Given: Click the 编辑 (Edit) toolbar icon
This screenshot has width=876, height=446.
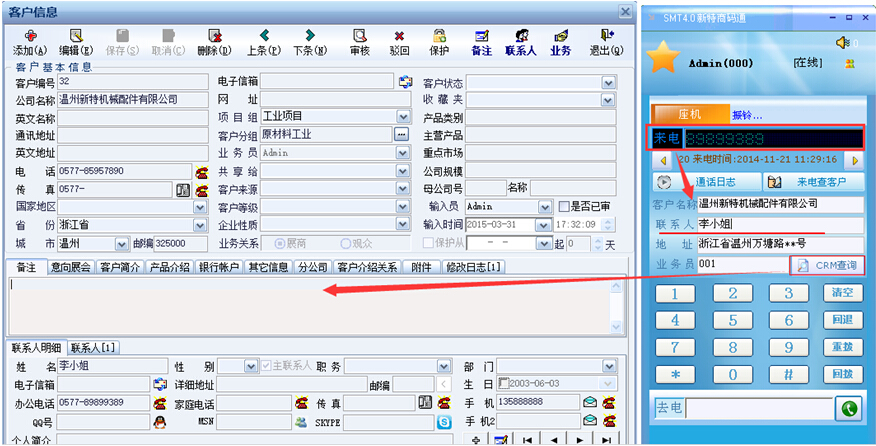Looking at the screenshot, I should coord(76,35).
